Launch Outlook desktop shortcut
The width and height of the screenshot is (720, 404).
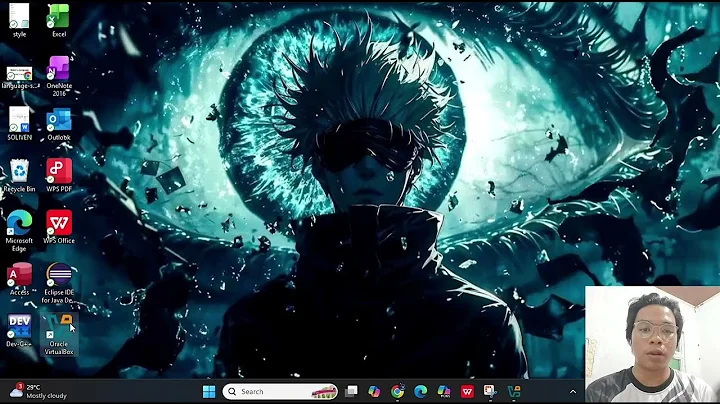pos(59,123)
